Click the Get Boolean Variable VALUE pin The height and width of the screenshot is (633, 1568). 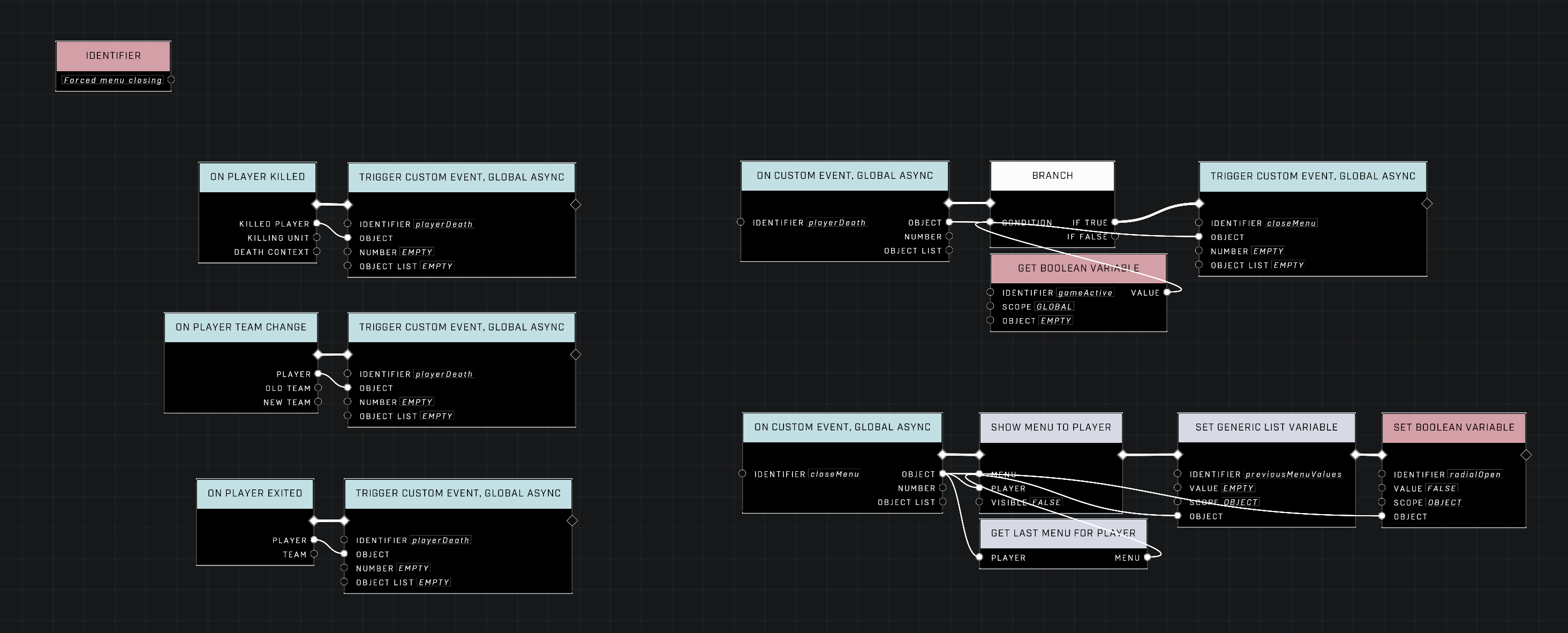pos(1166,292)
